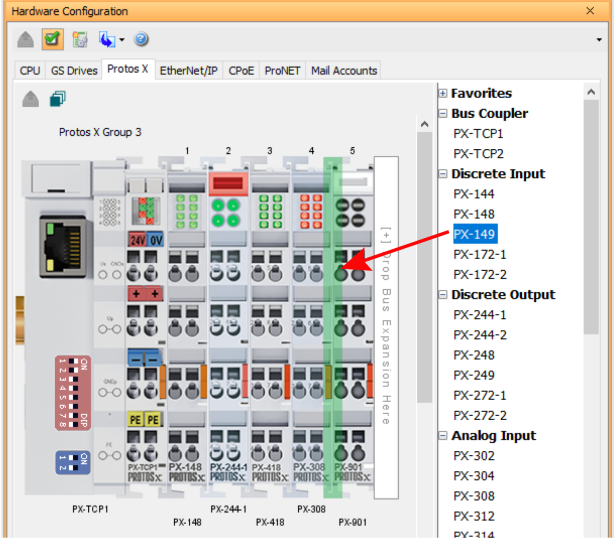Open the arrow dropdown beside the import icon

(x=121, y=41)
